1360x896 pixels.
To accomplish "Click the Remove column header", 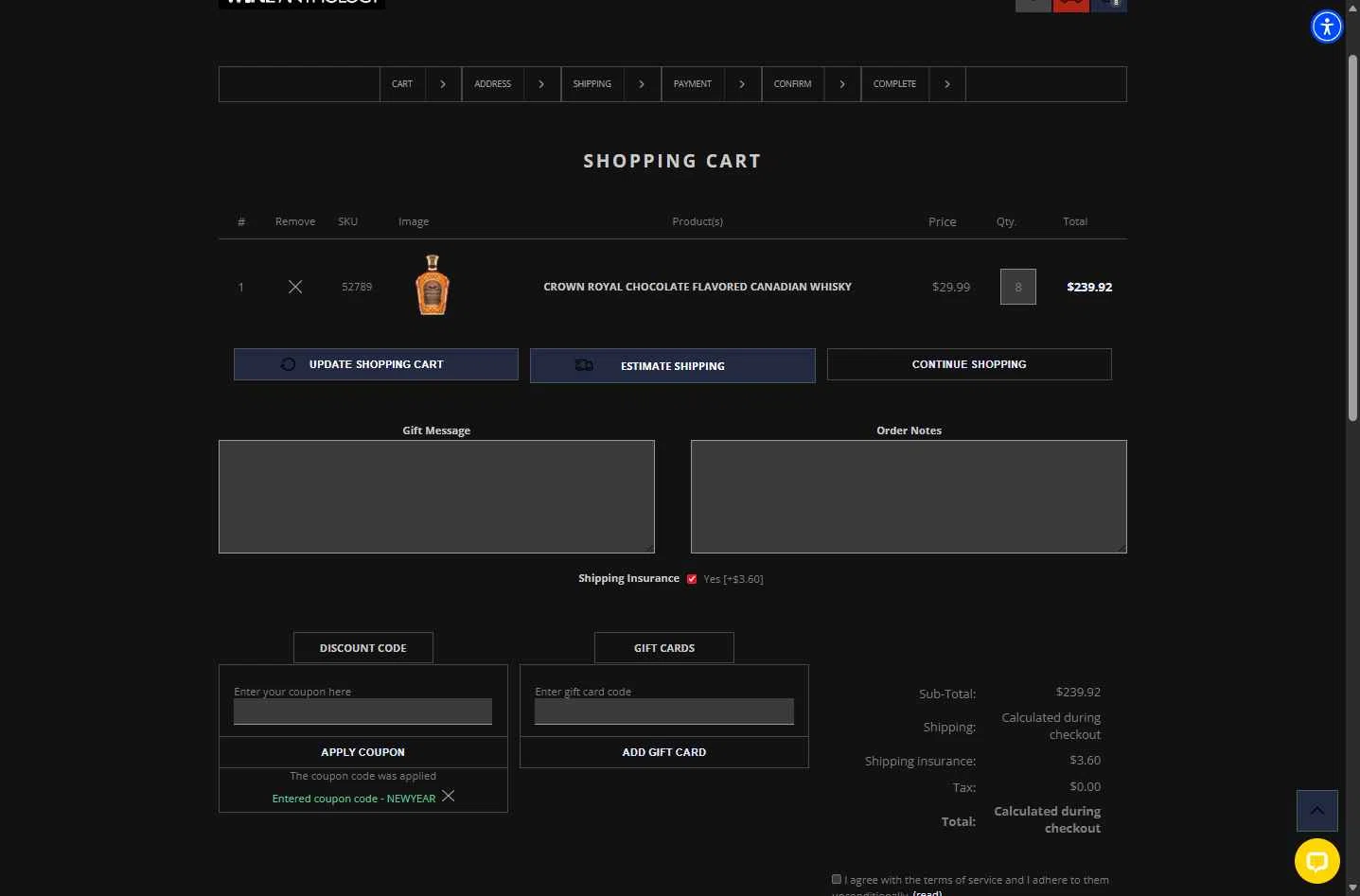I will 295,221.
